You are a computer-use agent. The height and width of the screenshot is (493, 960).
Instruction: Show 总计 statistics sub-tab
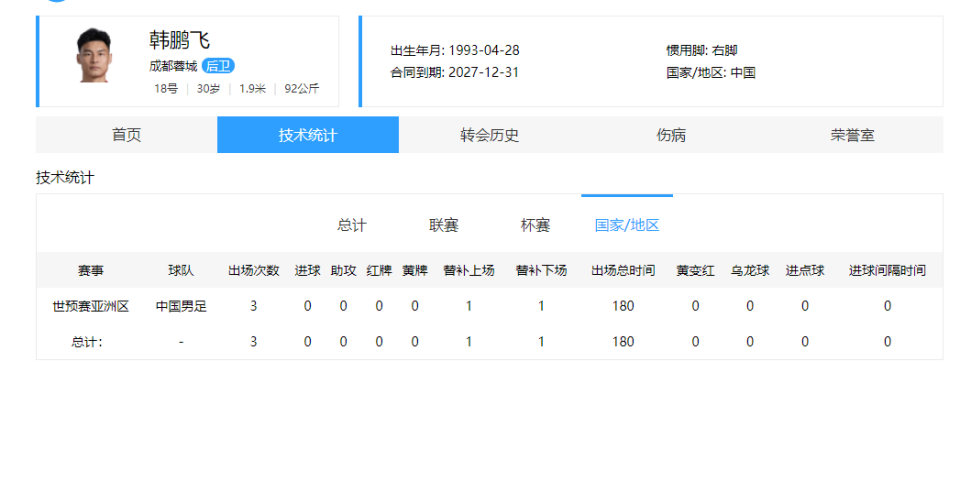coord(351,225)
